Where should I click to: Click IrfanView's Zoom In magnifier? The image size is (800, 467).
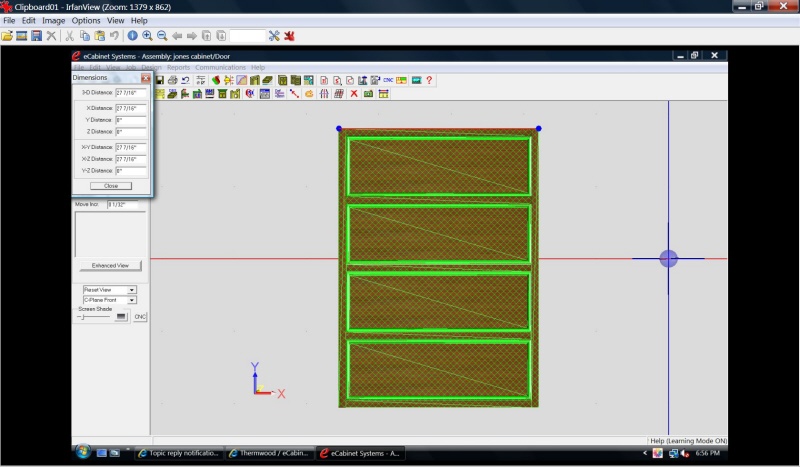pos(147,36)
